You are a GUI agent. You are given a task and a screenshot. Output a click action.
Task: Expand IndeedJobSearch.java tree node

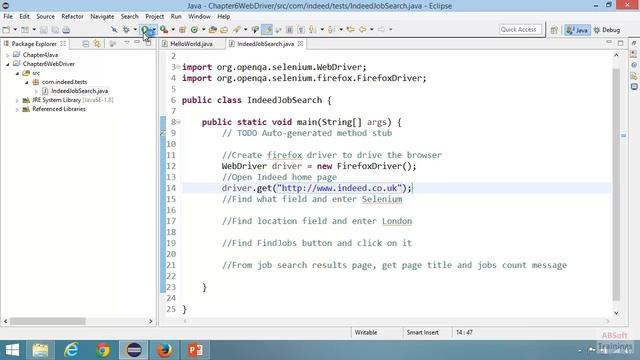(x=36, y=91)
